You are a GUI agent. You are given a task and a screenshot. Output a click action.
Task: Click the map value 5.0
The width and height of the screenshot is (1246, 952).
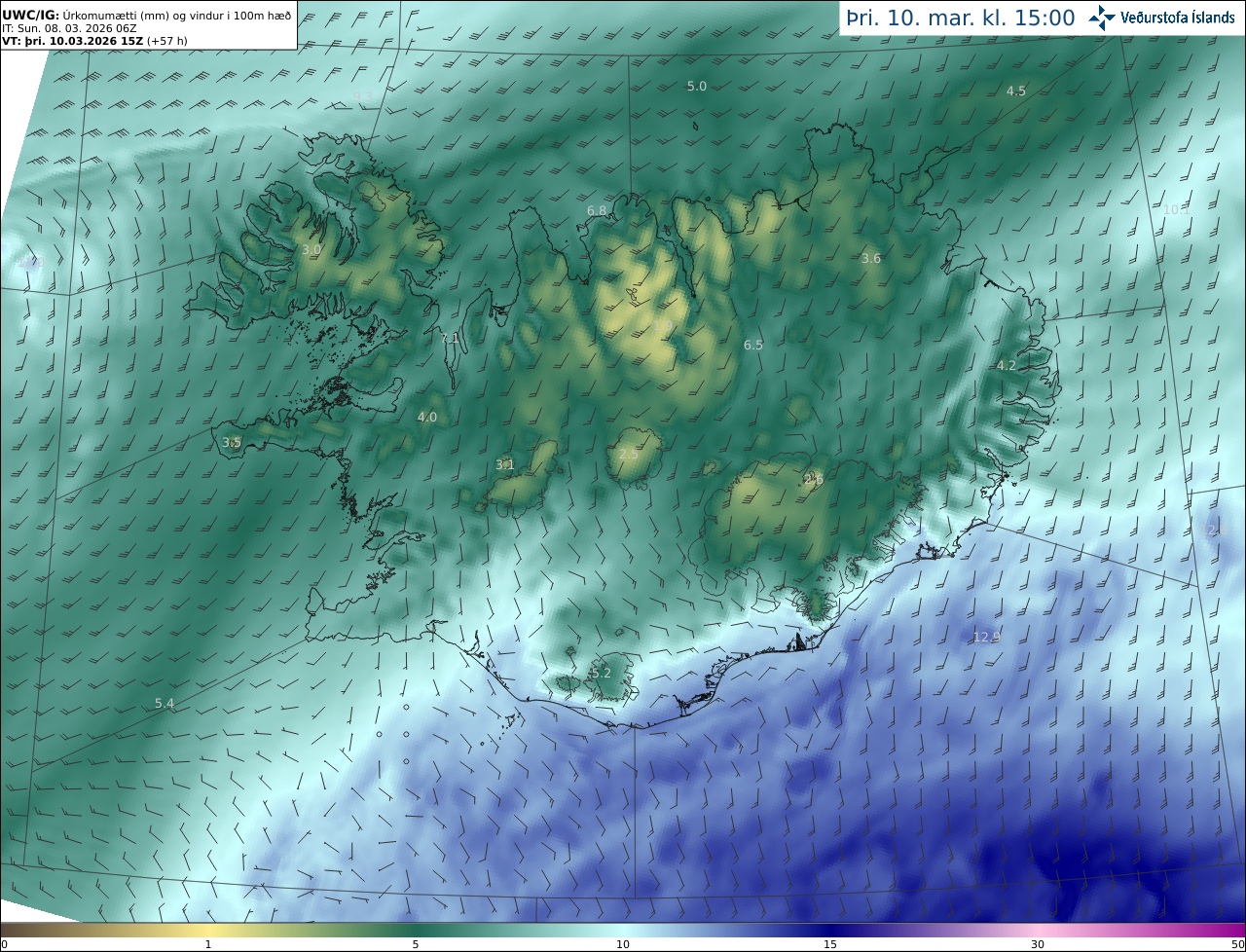[697, 87]
